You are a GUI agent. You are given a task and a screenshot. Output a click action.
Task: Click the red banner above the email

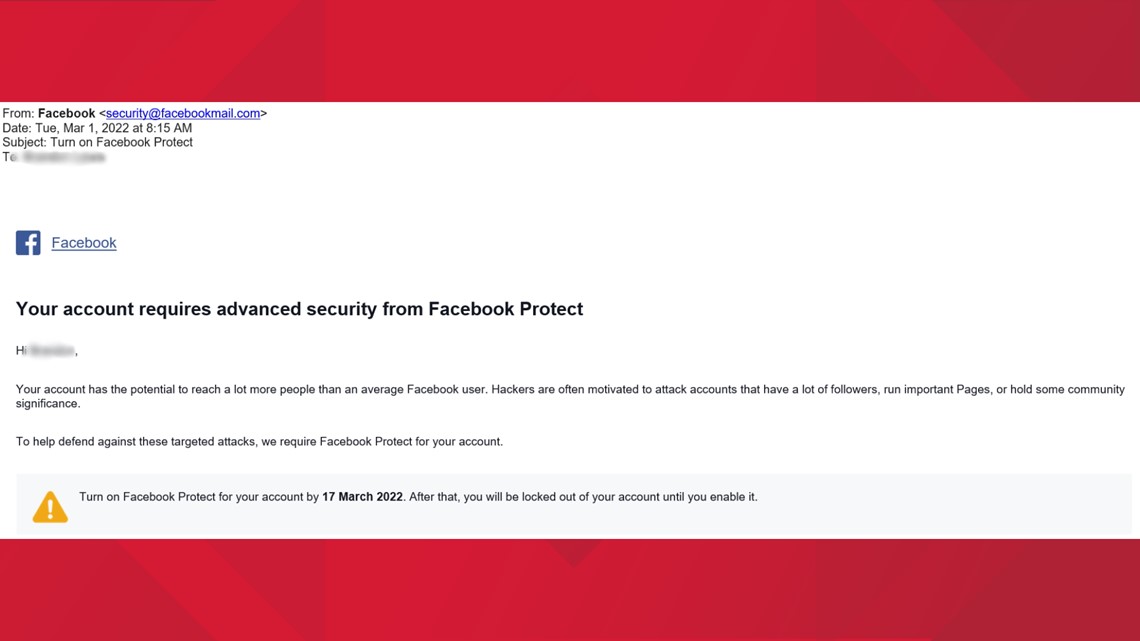click(570, 51)
